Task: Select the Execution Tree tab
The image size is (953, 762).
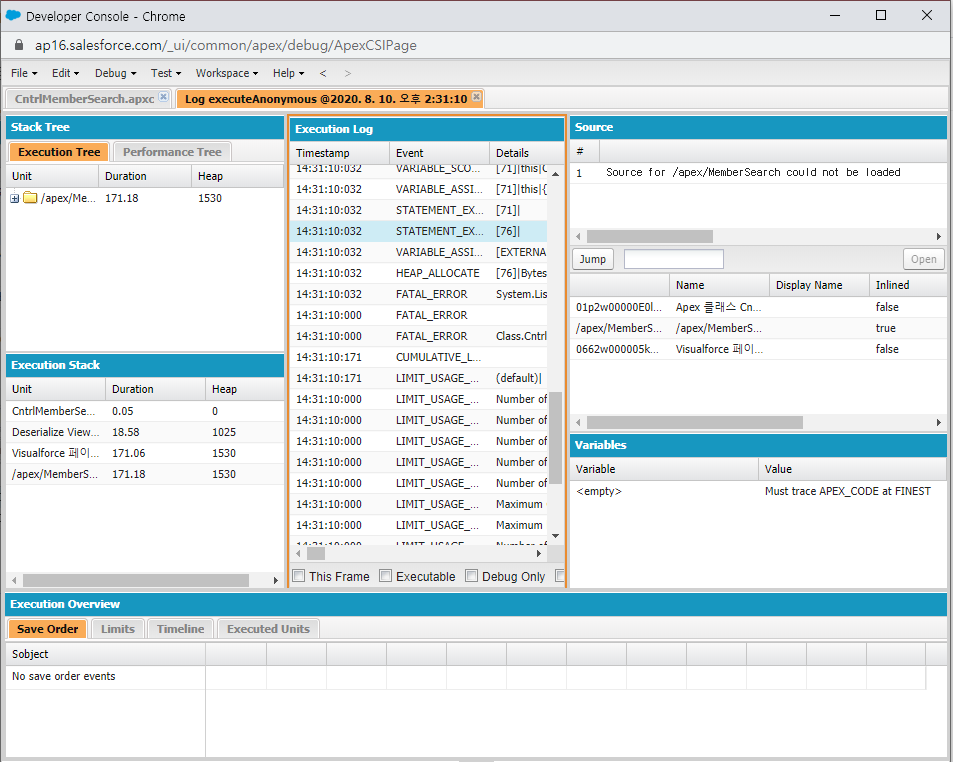Action: pyautogui.click(x=59, y=152)
